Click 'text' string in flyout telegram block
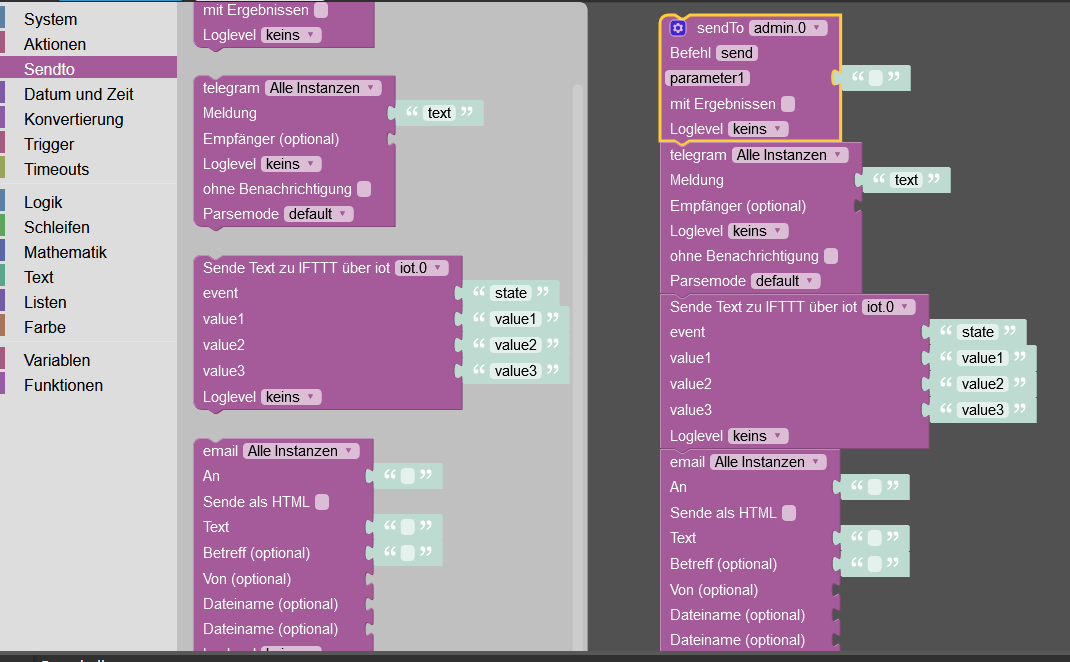Screen dimensions: 1070x662 coord(439,113)
